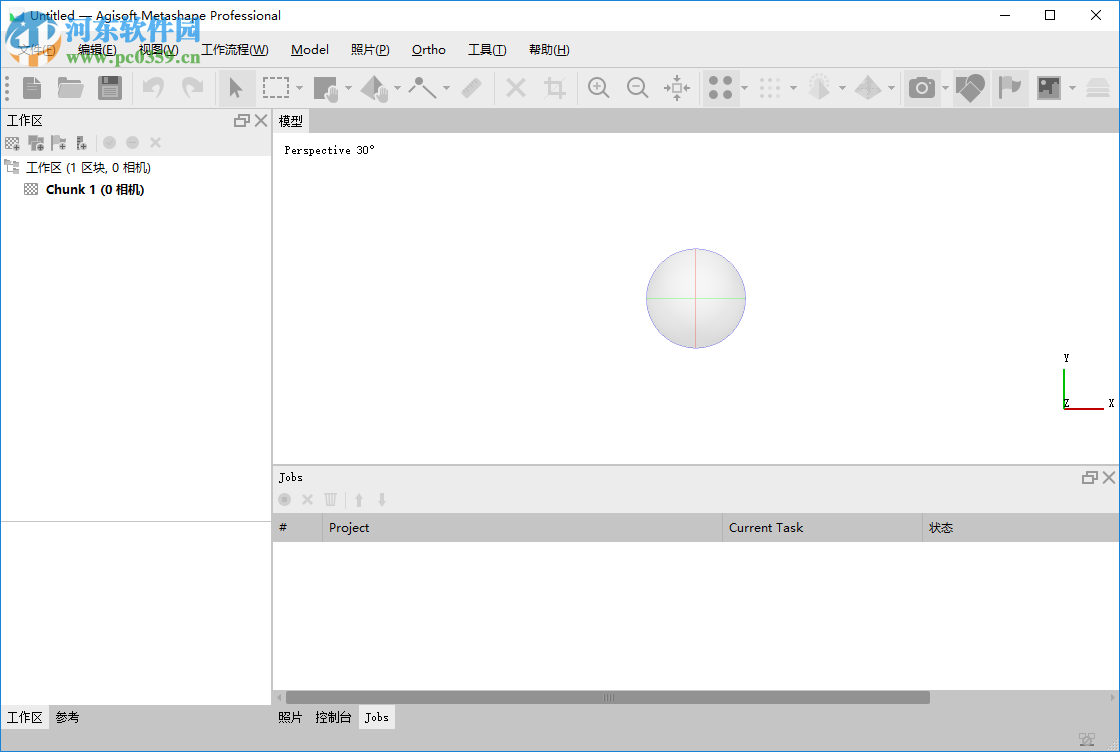Toggle marker flags display in model view
Viewport: 1120px width, 752px height.
pos(1010,88)
